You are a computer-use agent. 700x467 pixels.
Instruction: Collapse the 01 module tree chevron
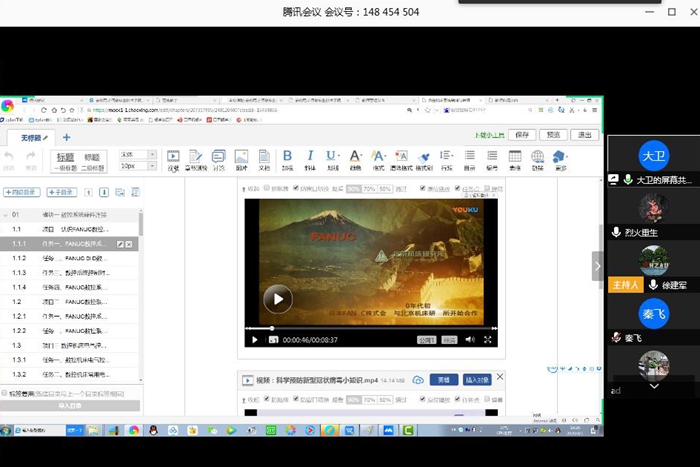[x=6, y=215]
